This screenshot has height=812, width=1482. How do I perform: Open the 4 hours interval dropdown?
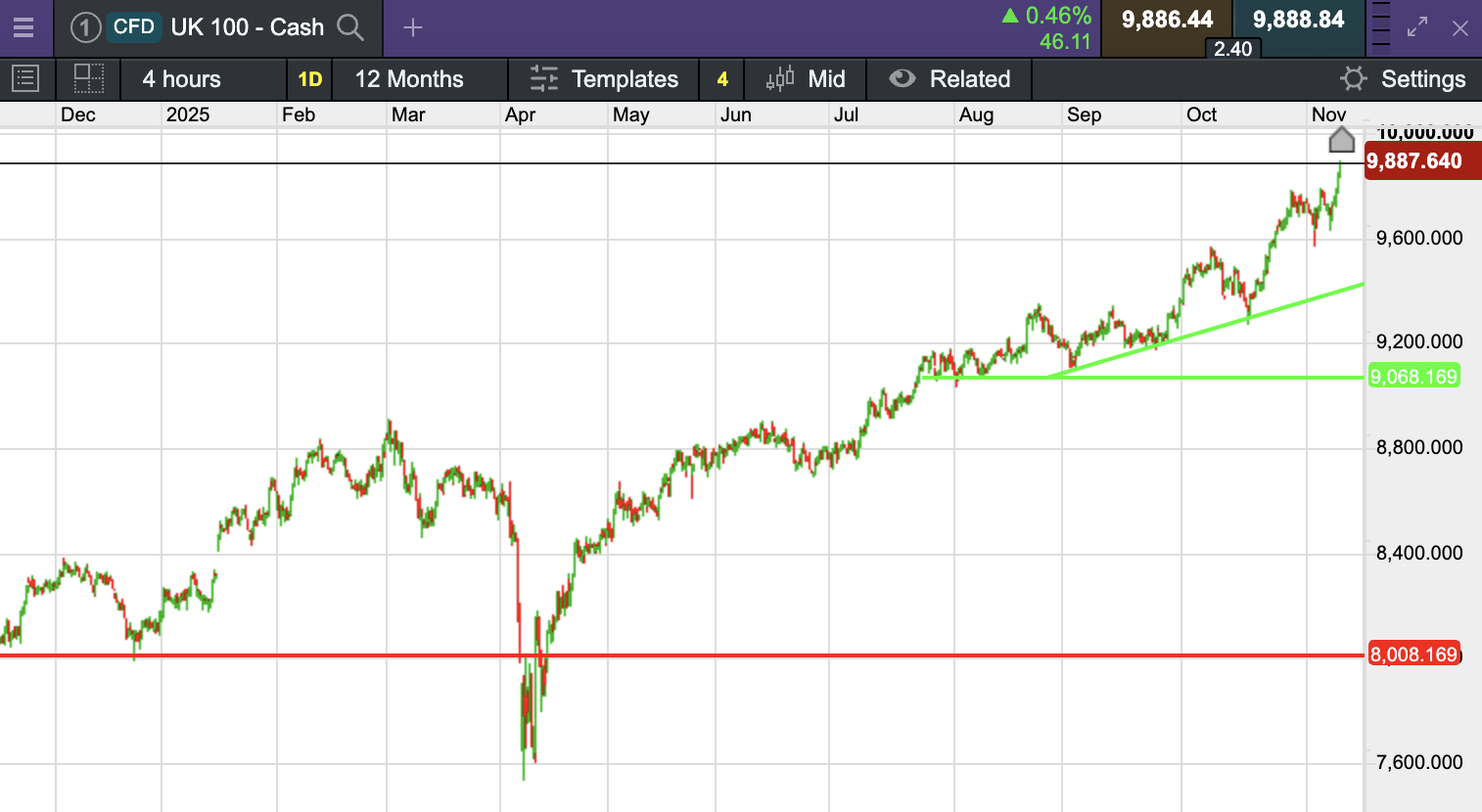pyautogui.click(x=182, y=79)
